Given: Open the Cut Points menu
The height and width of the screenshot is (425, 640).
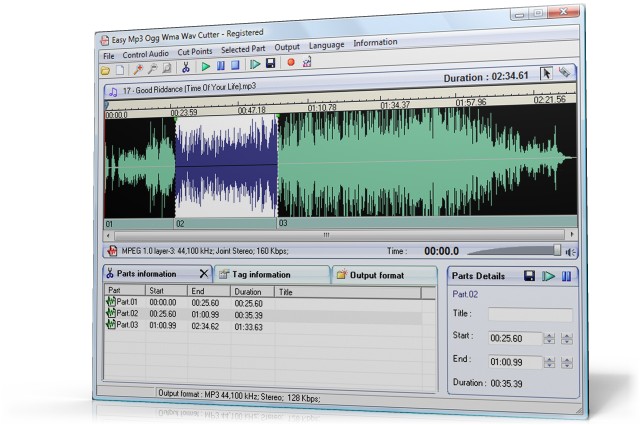Looking at the screenshot, I should coord(195,50).
